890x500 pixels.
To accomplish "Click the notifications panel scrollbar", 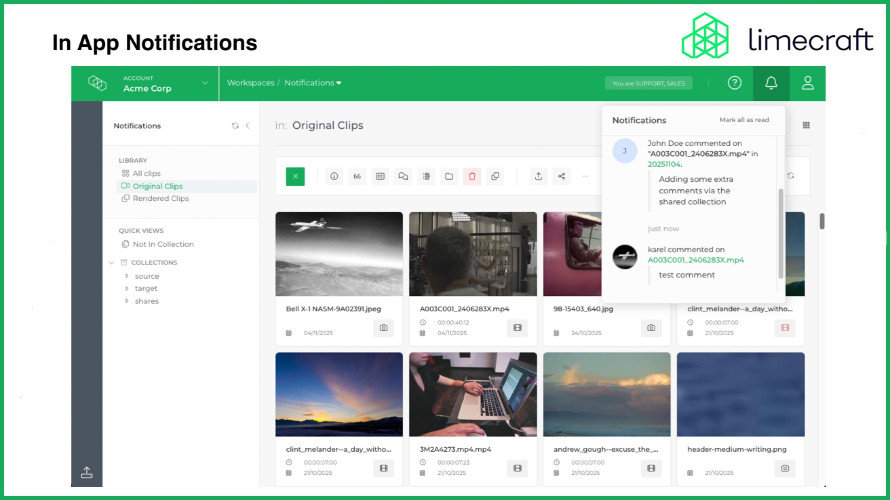I will click(x=781, y=233).
